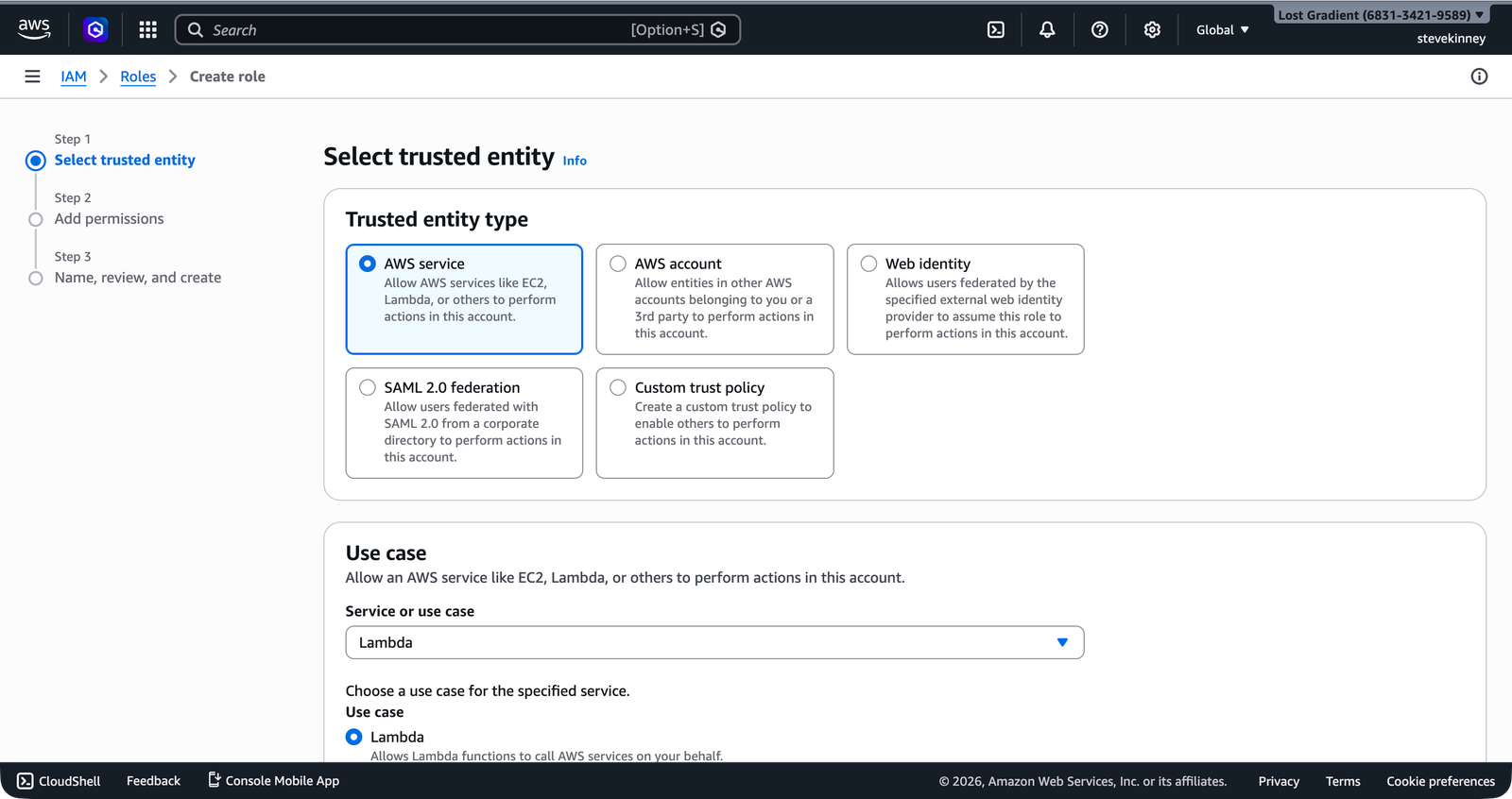Open the Privacy link
This screenshot has width=1512, height=799.
pos(1279,781)
